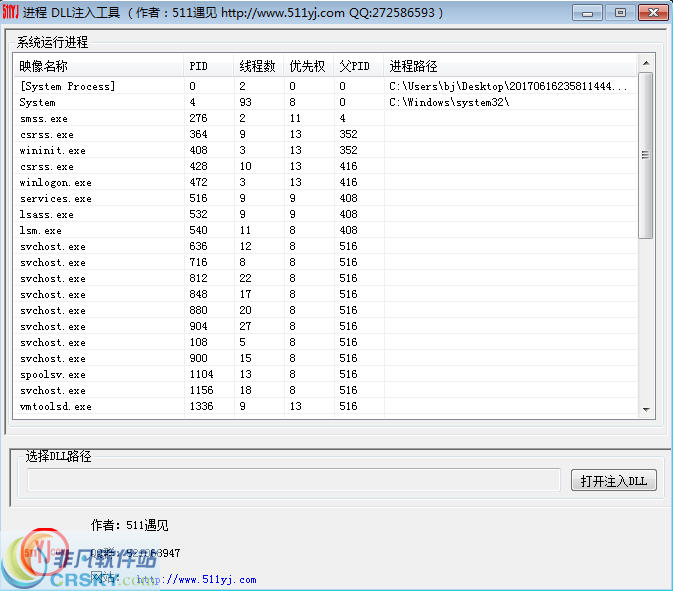Click the 511YJ app icon in title bar
The height and width of the screenshot is (591, 673).
(x=10, y=12)
